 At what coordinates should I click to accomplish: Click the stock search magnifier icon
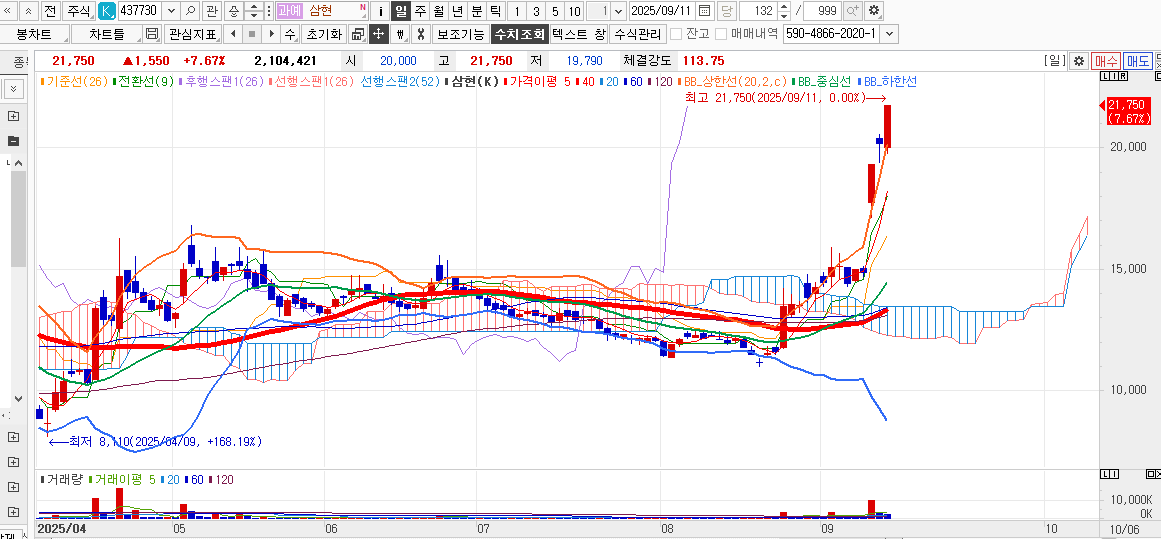190,11
